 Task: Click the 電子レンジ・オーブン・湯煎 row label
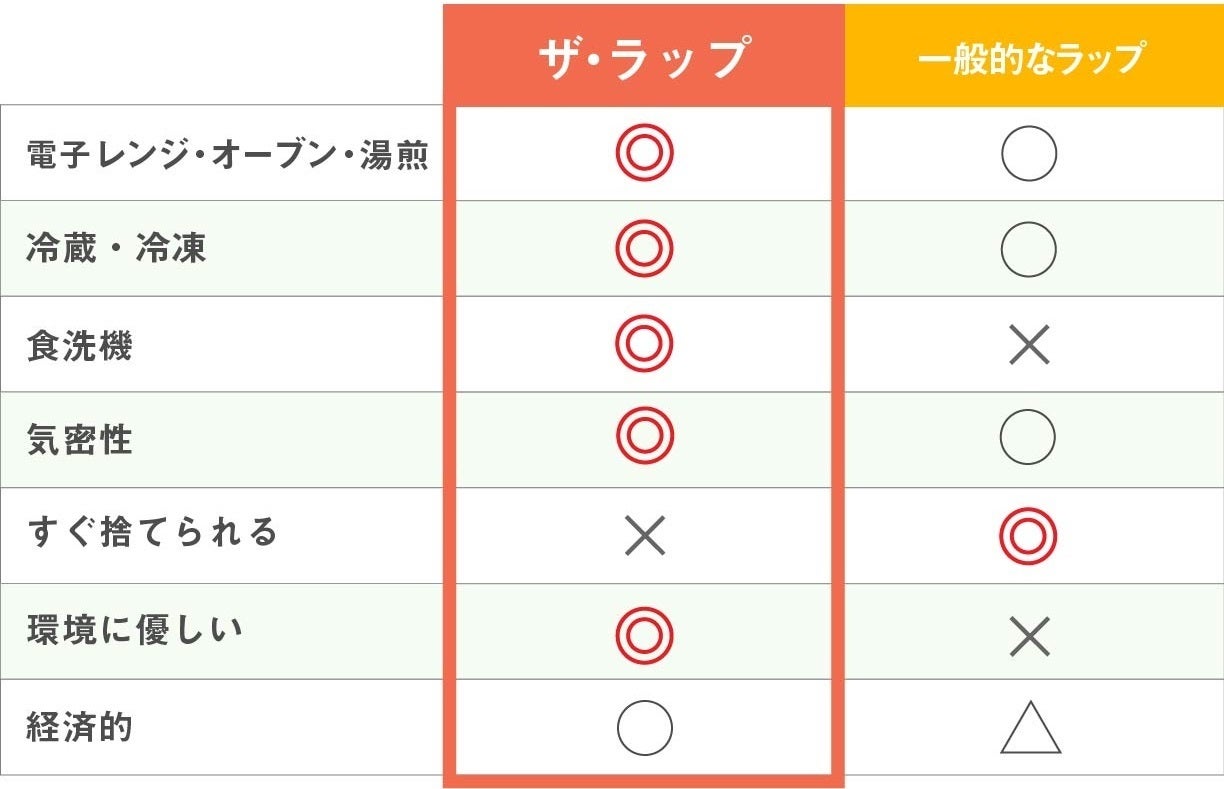tap(228, 155)
